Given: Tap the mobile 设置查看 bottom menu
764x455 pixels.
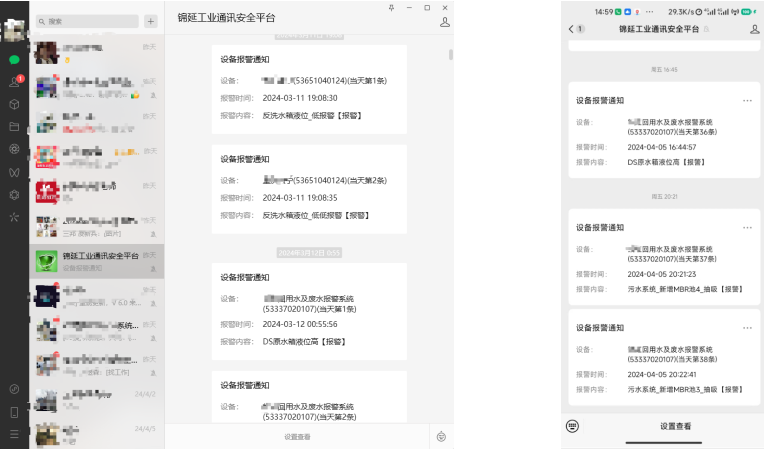Looking at the screenshot, I should (x=675, y=426).
